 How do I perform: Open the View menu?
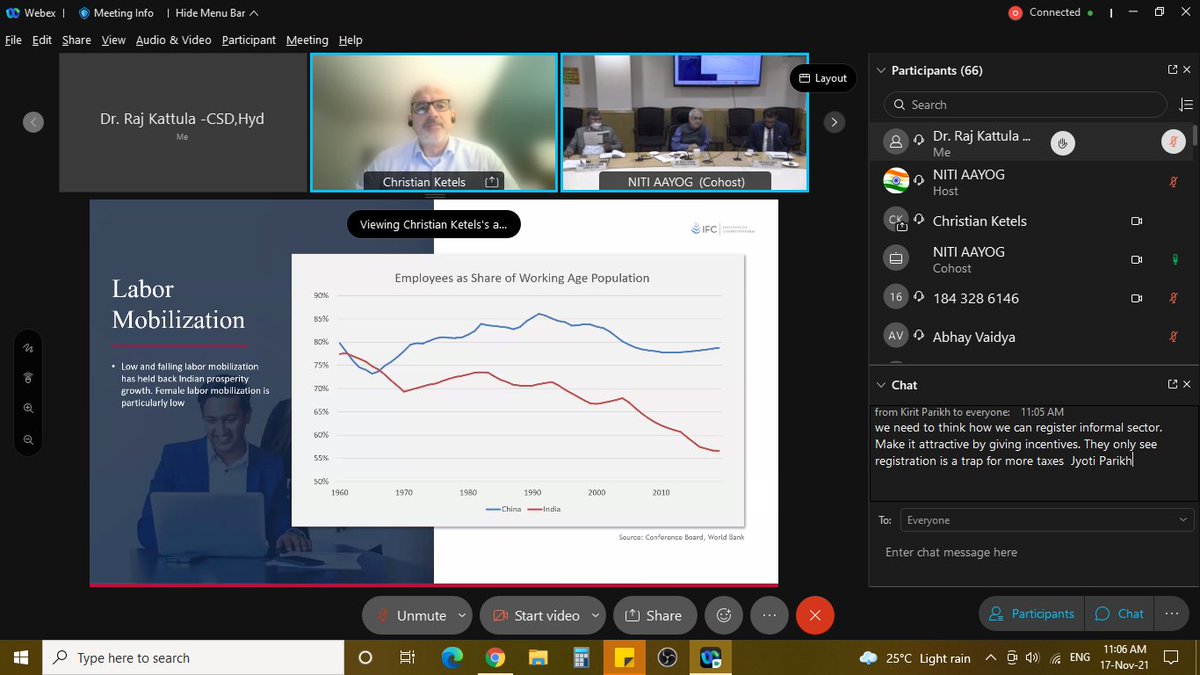113,40
